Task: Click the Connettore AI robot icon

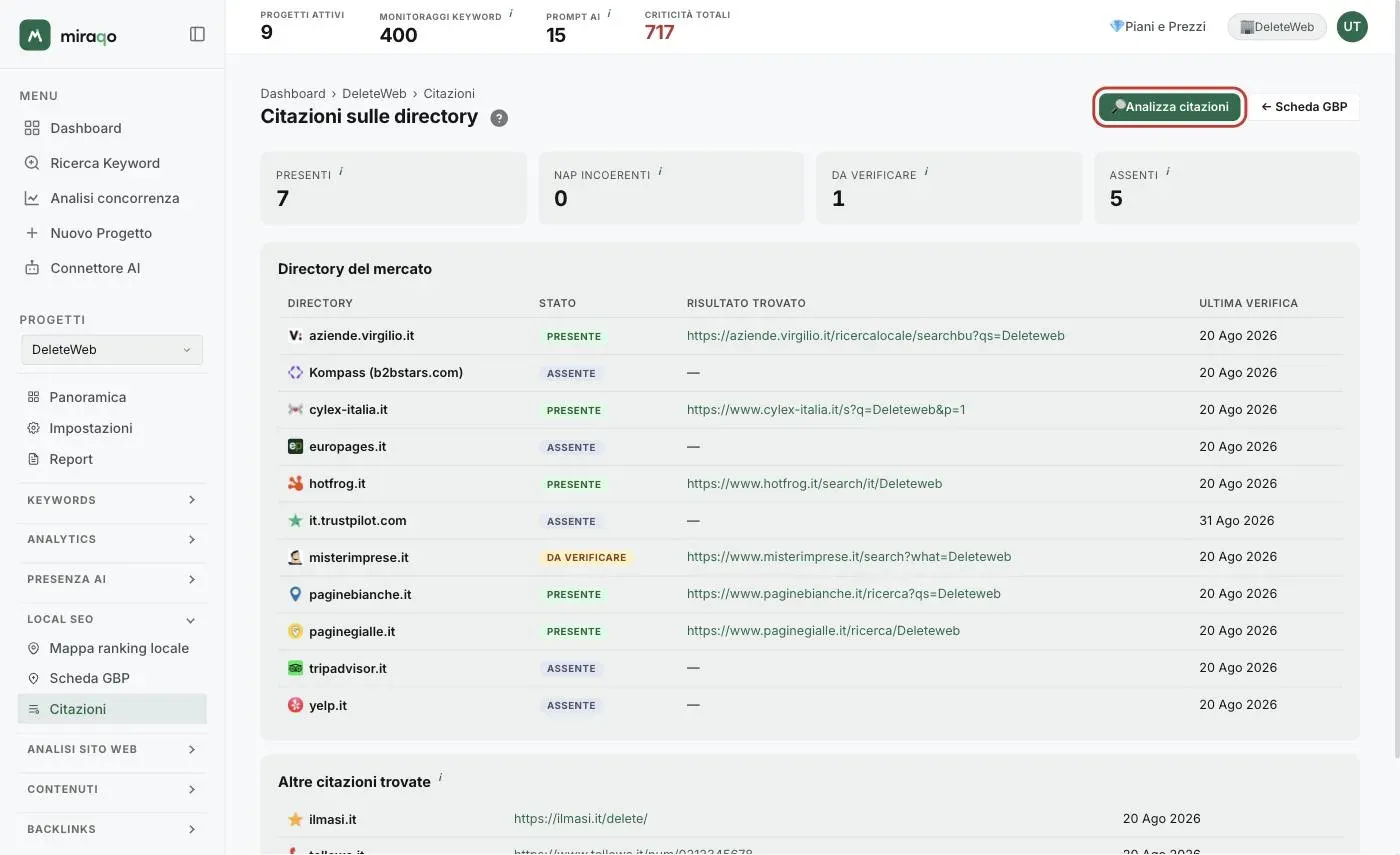Action: click(32, 268)
